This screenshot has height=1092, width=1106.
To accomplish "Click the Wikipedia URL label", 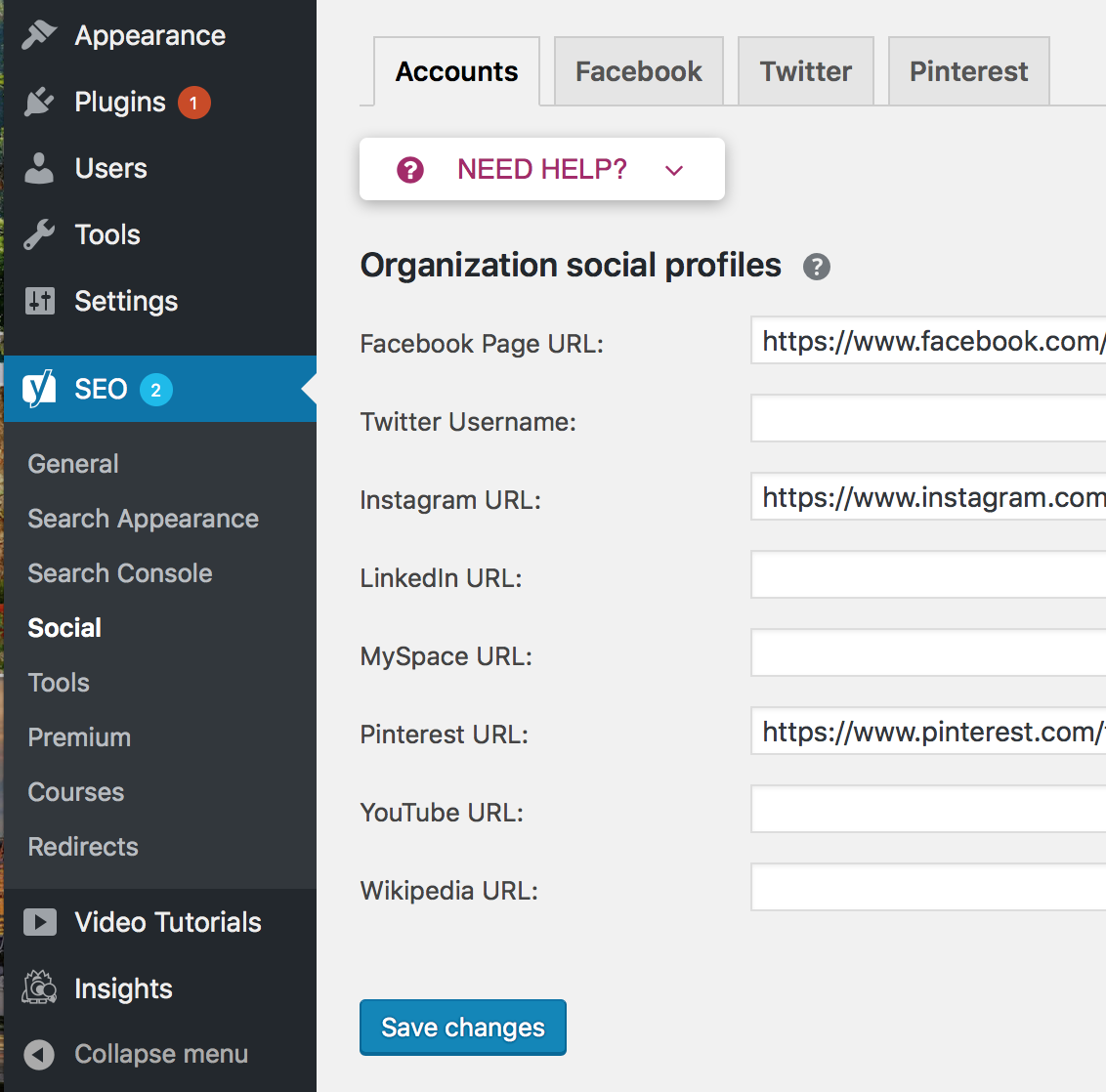I will point(448,891).
